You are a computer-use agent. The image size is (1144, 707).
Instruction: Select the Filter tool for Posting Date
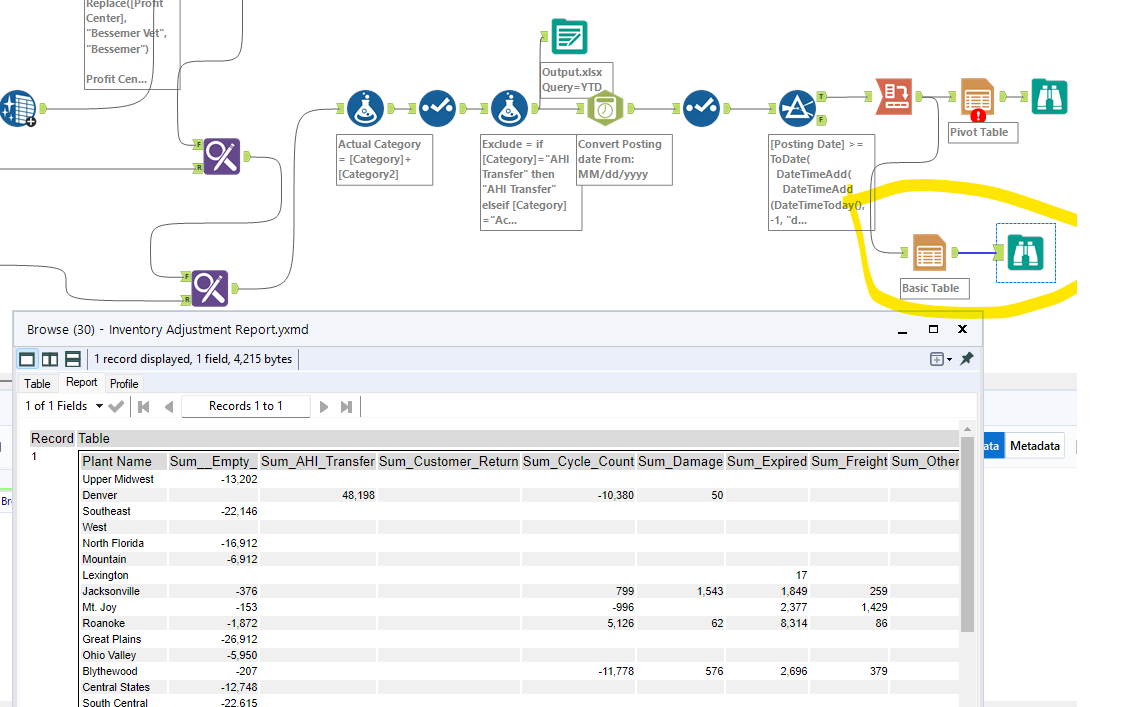click(x=798, y=108)
